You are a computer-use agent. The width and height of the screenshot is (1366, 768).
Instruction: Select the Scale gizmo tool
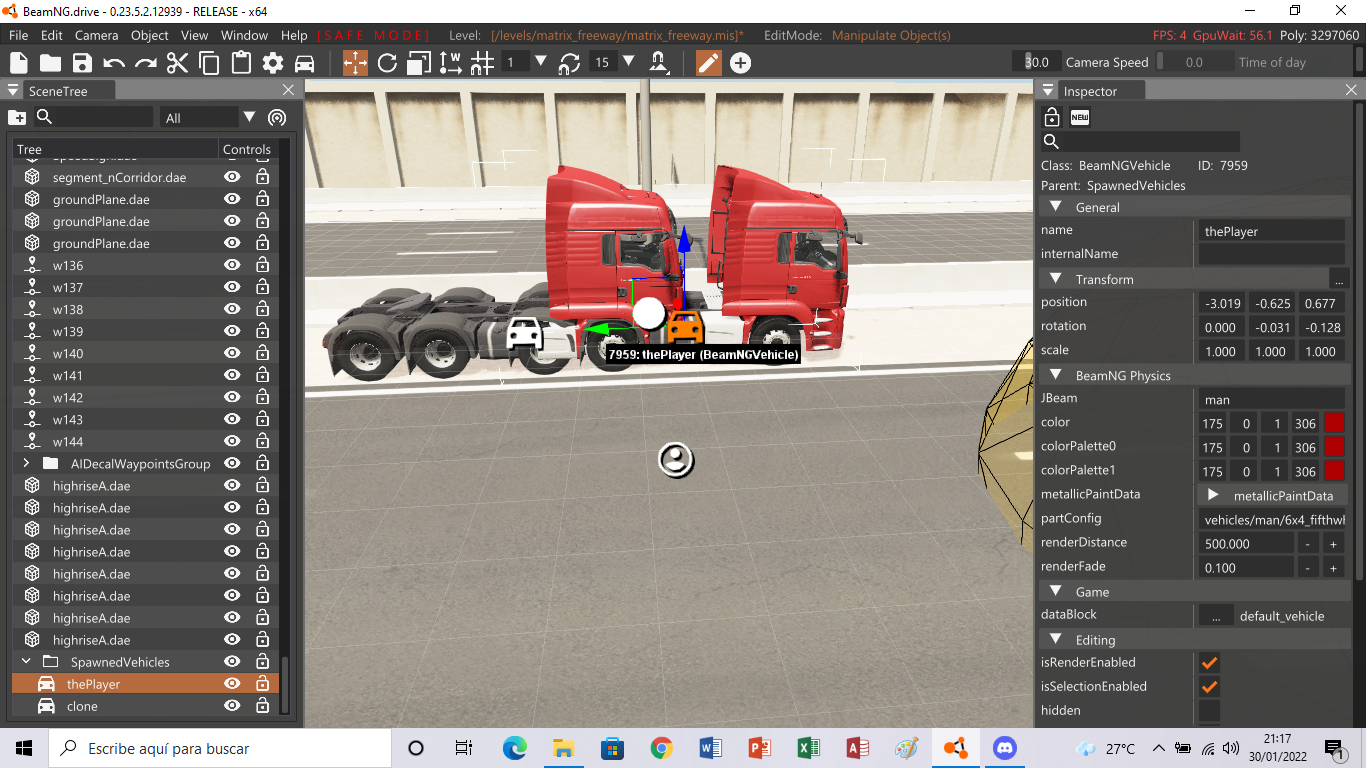click(419, 63)
